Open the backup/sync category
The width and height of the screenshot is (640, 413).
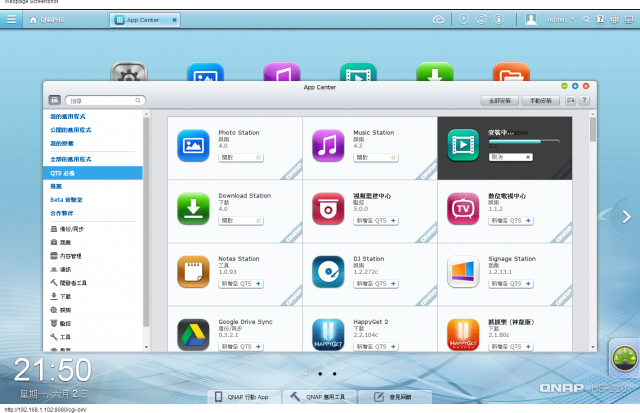[67, 229]
